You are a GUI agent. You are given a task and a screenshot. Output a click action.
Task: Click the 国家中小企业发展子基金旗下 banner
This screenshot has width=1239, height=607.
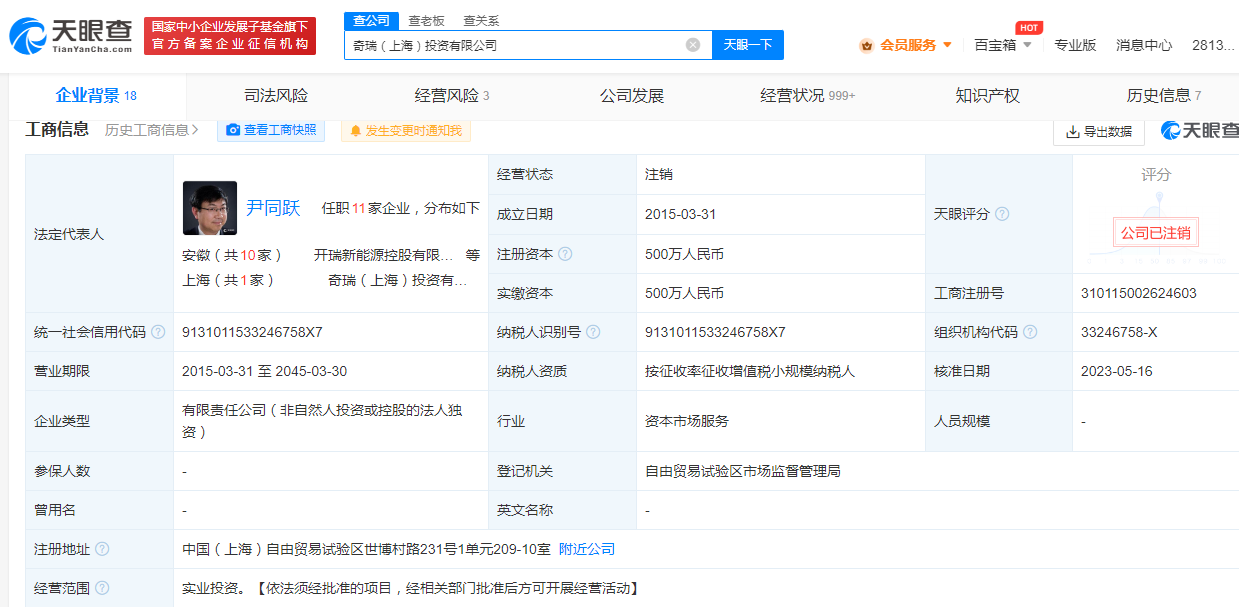pos(230,36)
